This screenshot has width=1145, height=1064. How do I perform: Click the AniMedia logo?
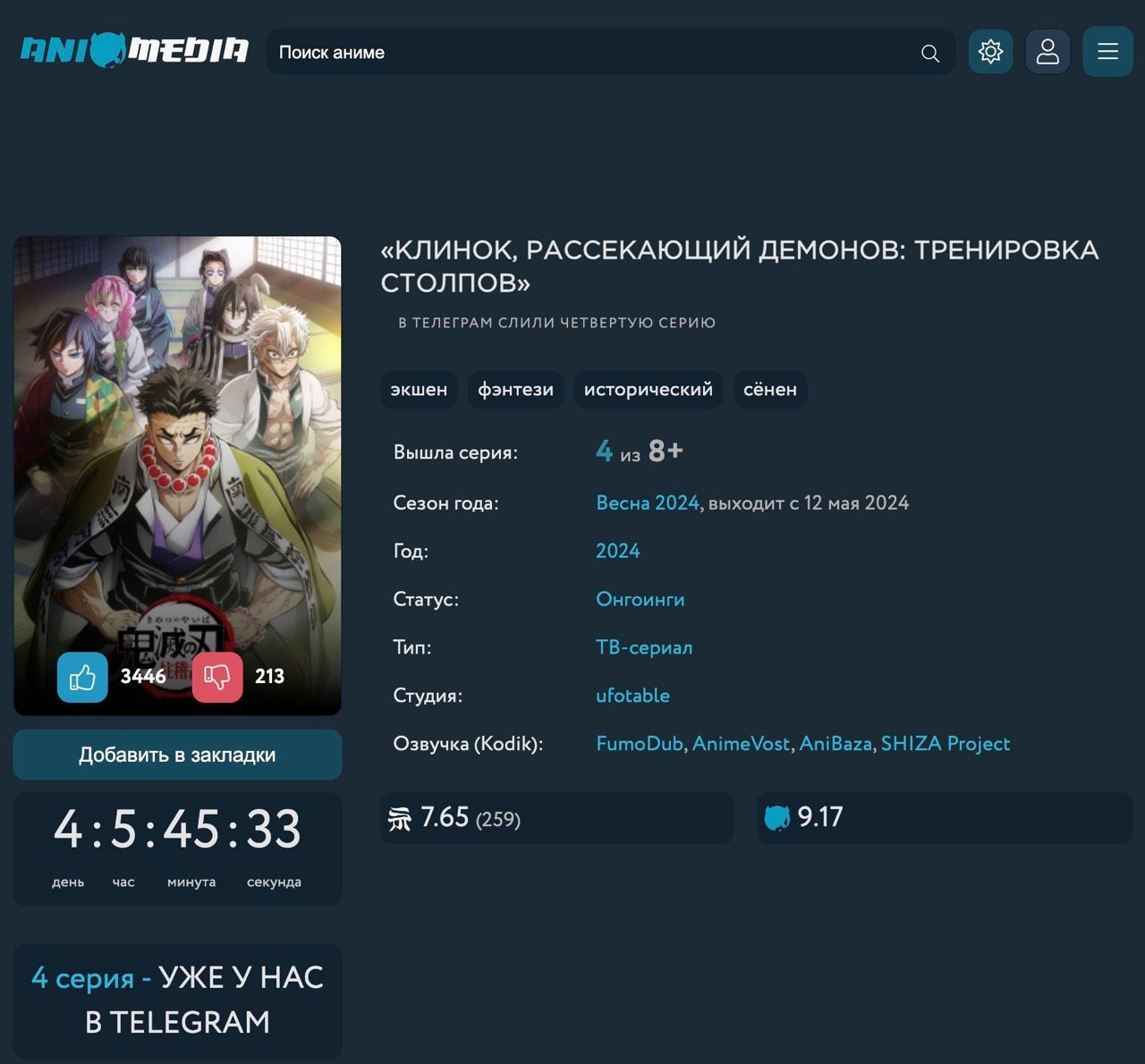coord(134,50)
